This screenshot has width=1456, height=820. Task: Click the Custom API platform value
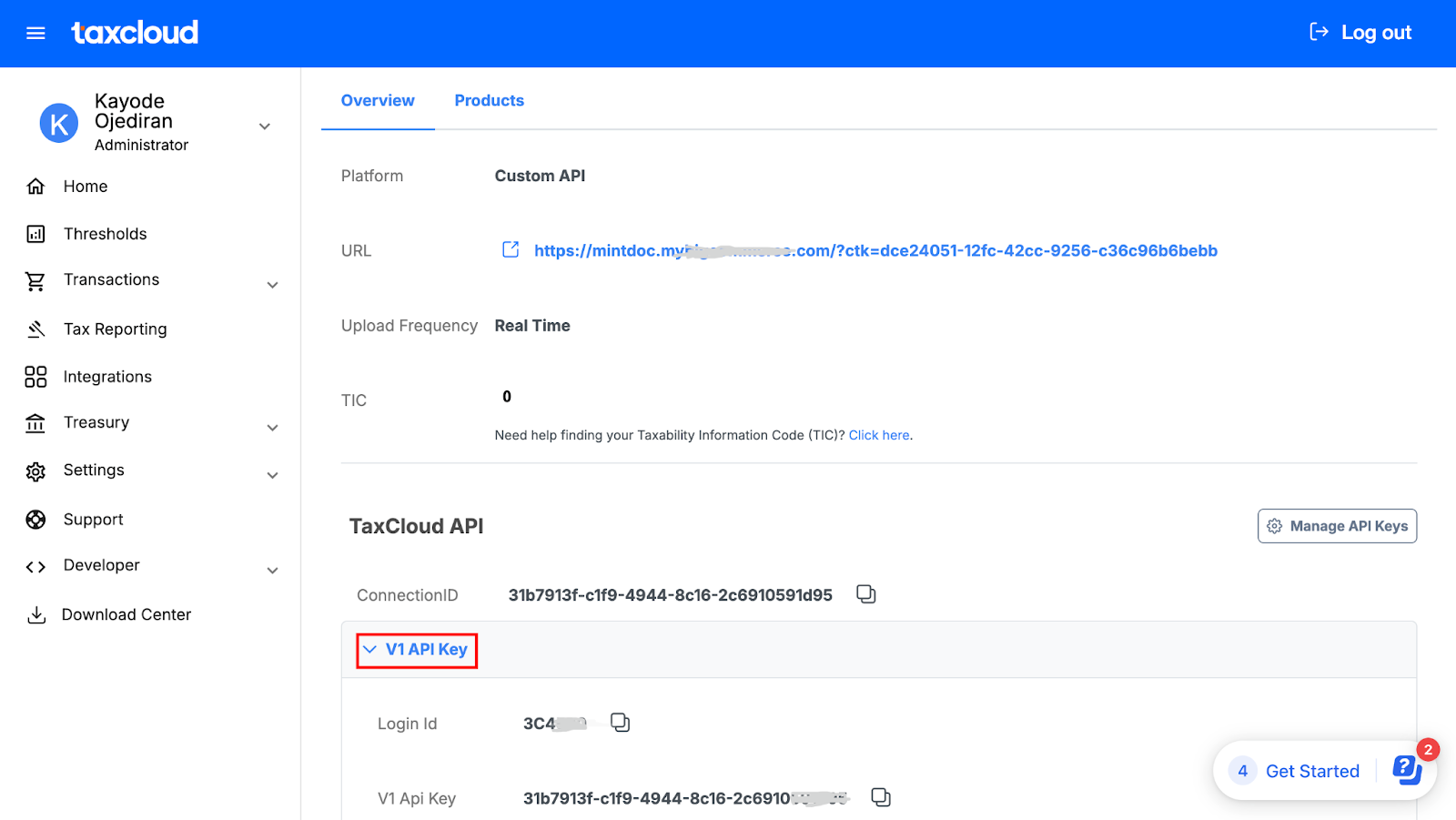coord(540,176)
